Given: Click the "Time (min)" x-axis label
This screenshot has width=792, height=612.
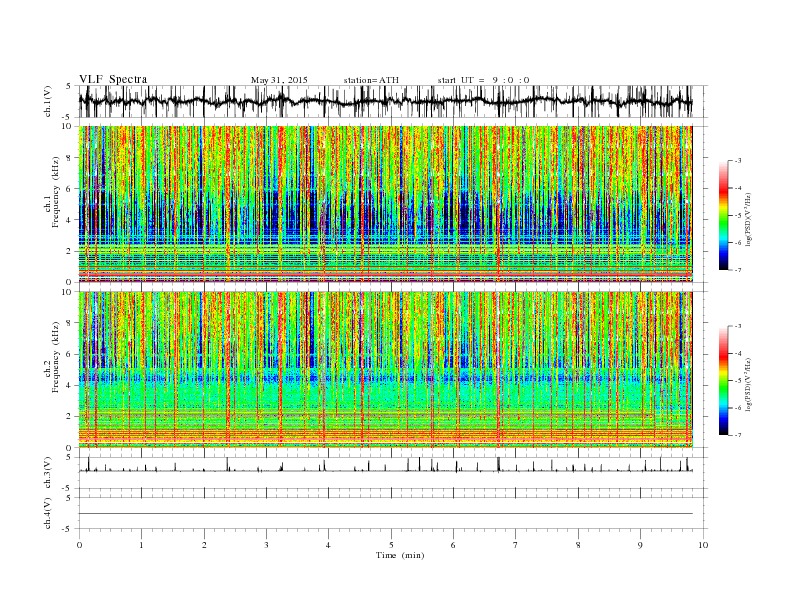Looking at the screenshot, I should (x=400, y=555).
